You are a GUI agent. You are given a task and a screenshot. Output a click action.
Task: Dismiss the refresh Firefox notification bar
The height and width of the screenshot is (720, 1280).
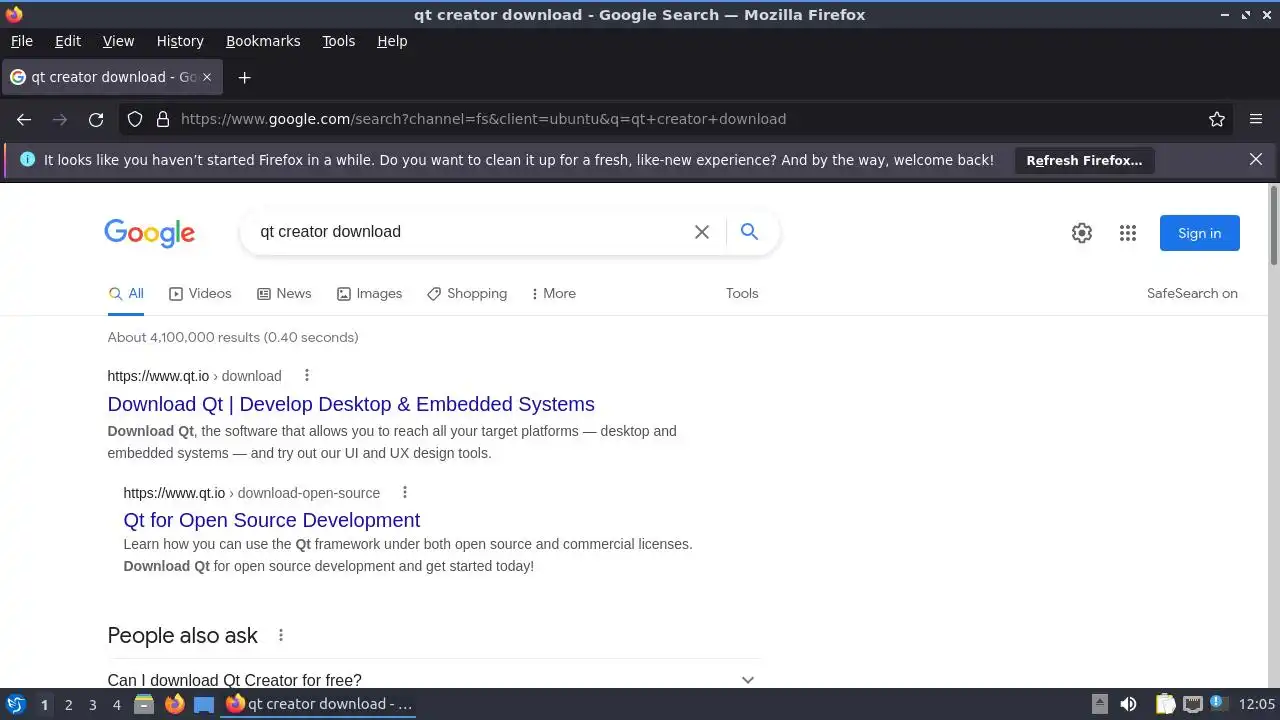(x=1256, y=160)
